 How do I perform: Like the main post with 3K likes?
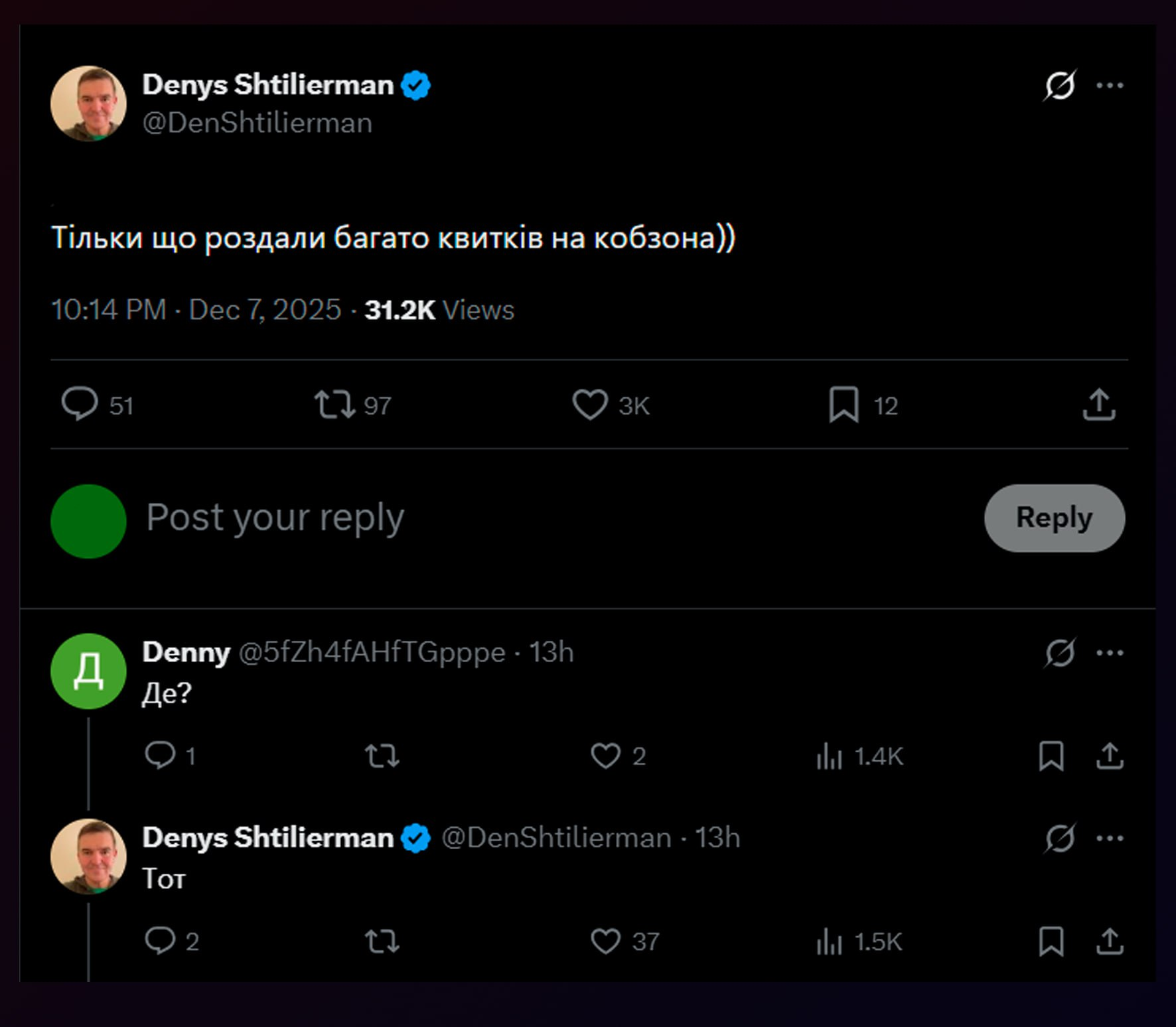590,405
